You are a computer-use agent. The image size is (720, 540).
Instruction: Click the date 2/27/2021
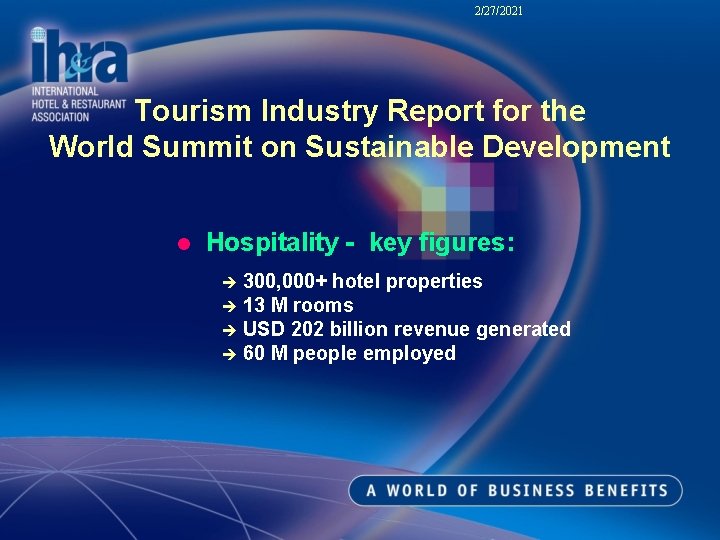coord(498,11)
